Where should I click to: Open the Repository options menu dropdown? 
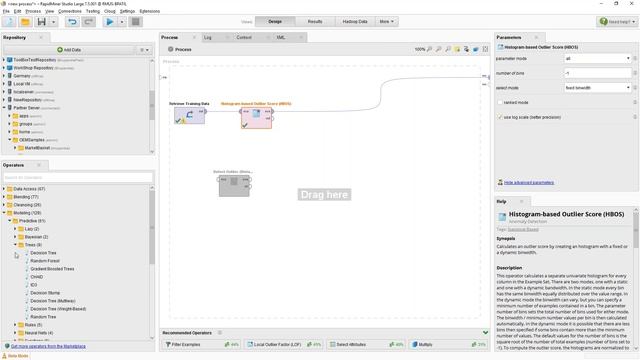point(144,50)
